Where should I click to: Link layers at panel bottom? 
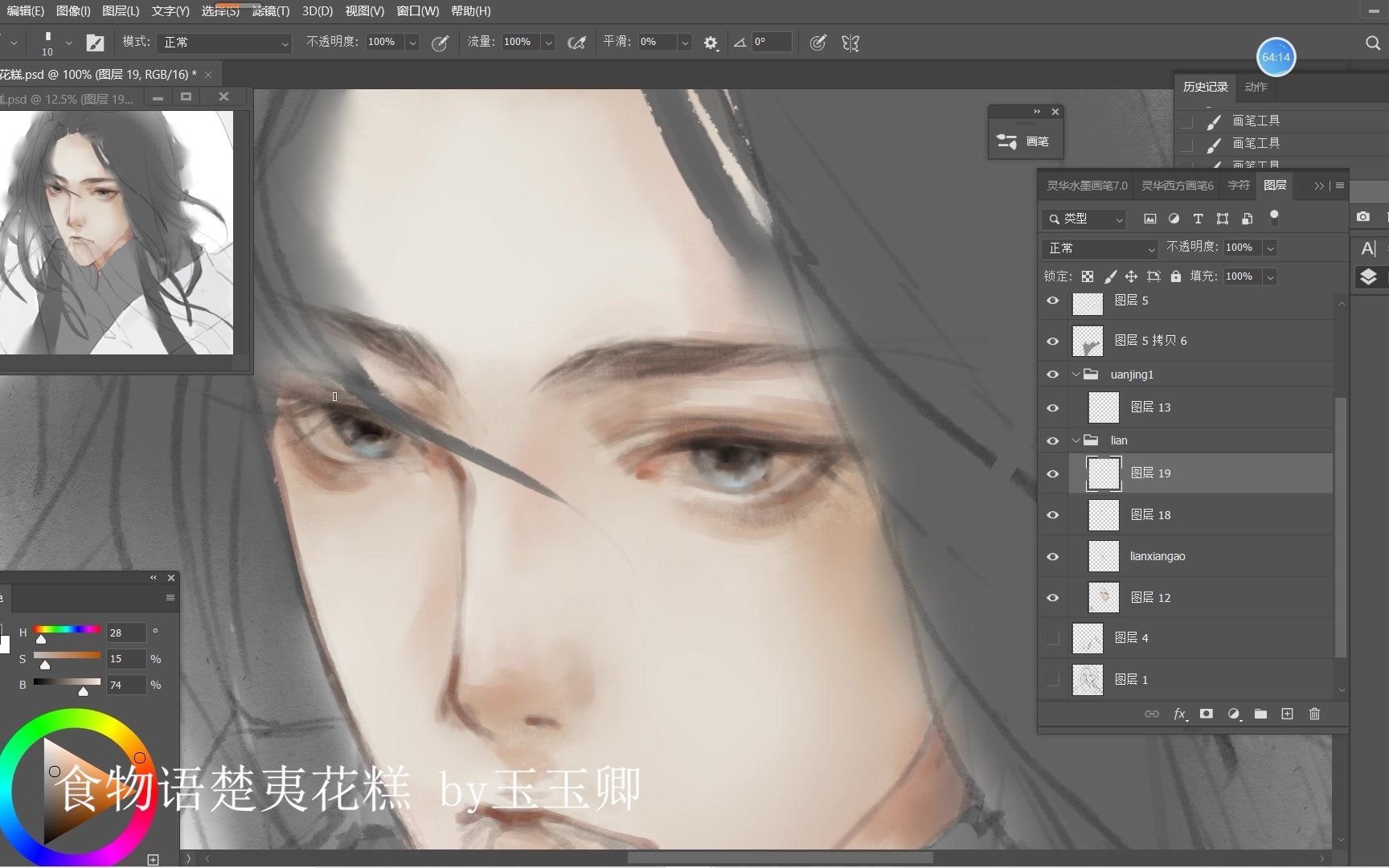coord(1152,714)
